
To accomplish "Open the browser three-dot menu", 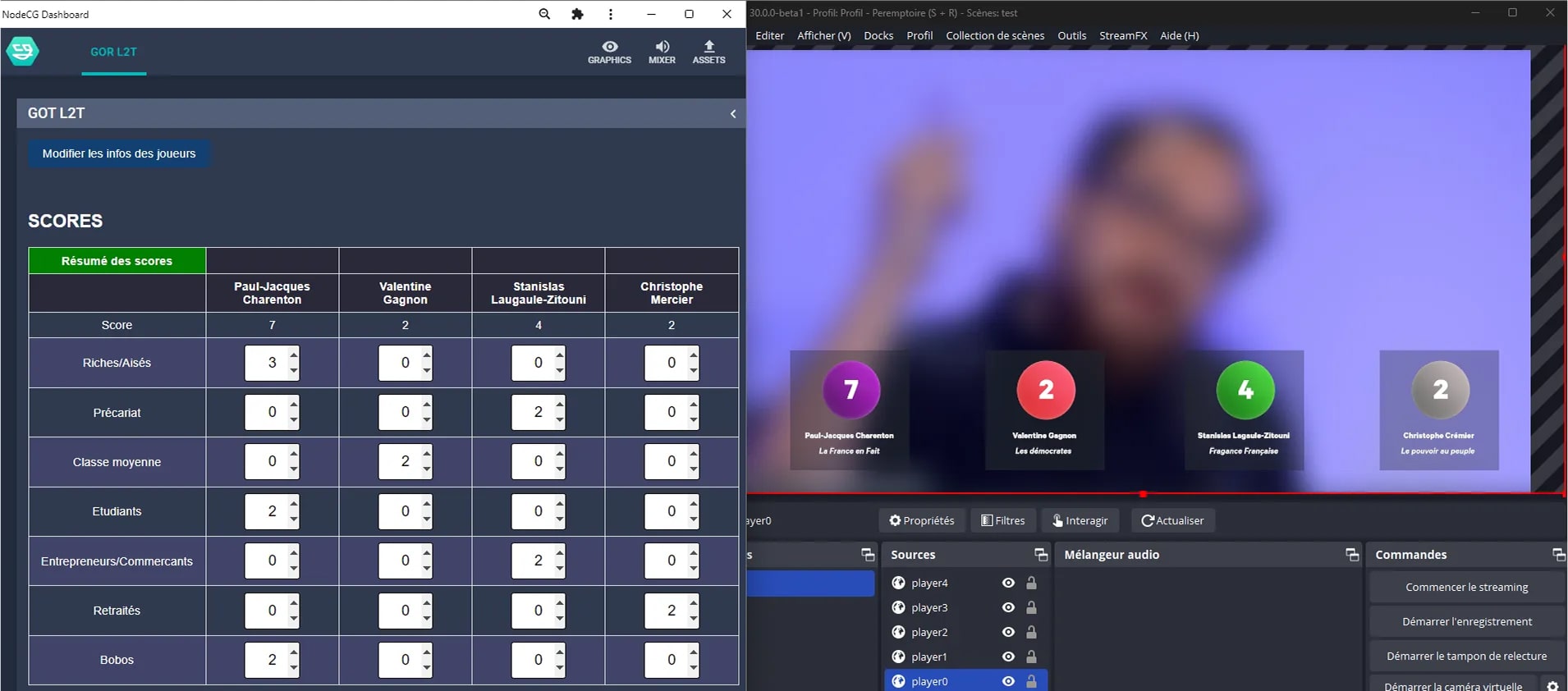I will pyautogui.click(x=610, y=14).
